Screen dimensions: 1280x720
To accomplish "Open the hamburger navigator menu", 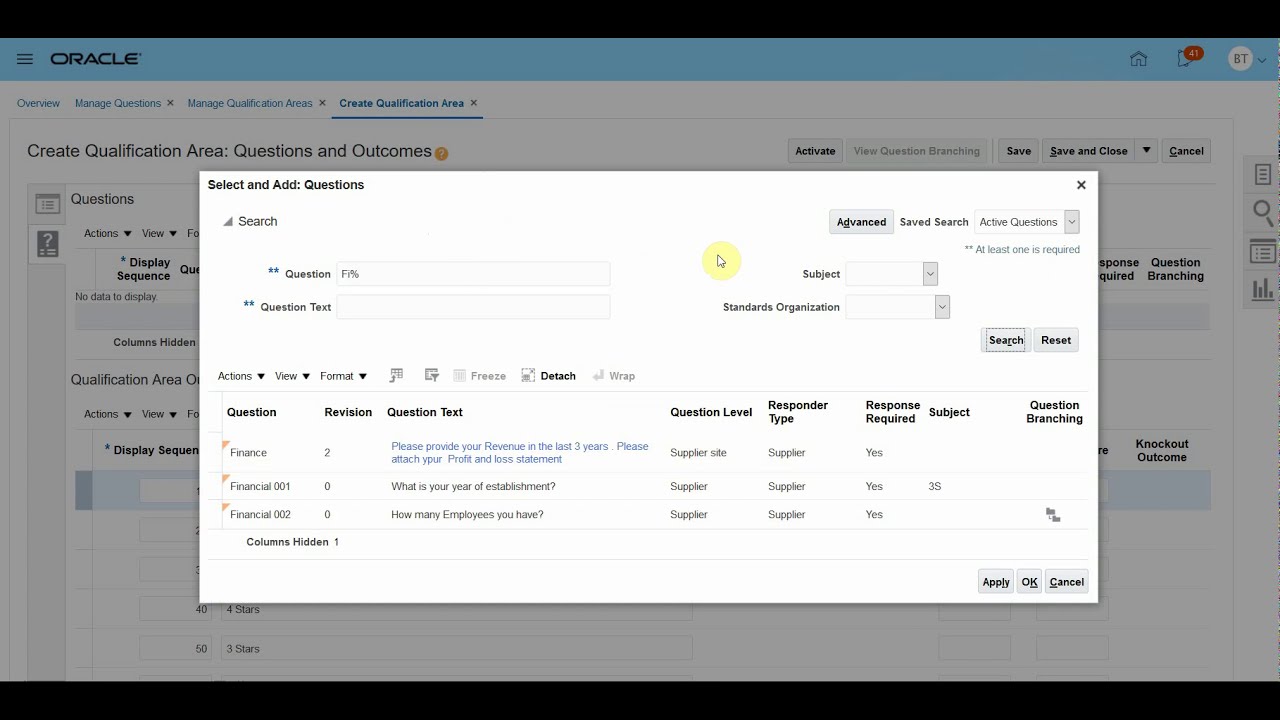I will pos(25,59).
